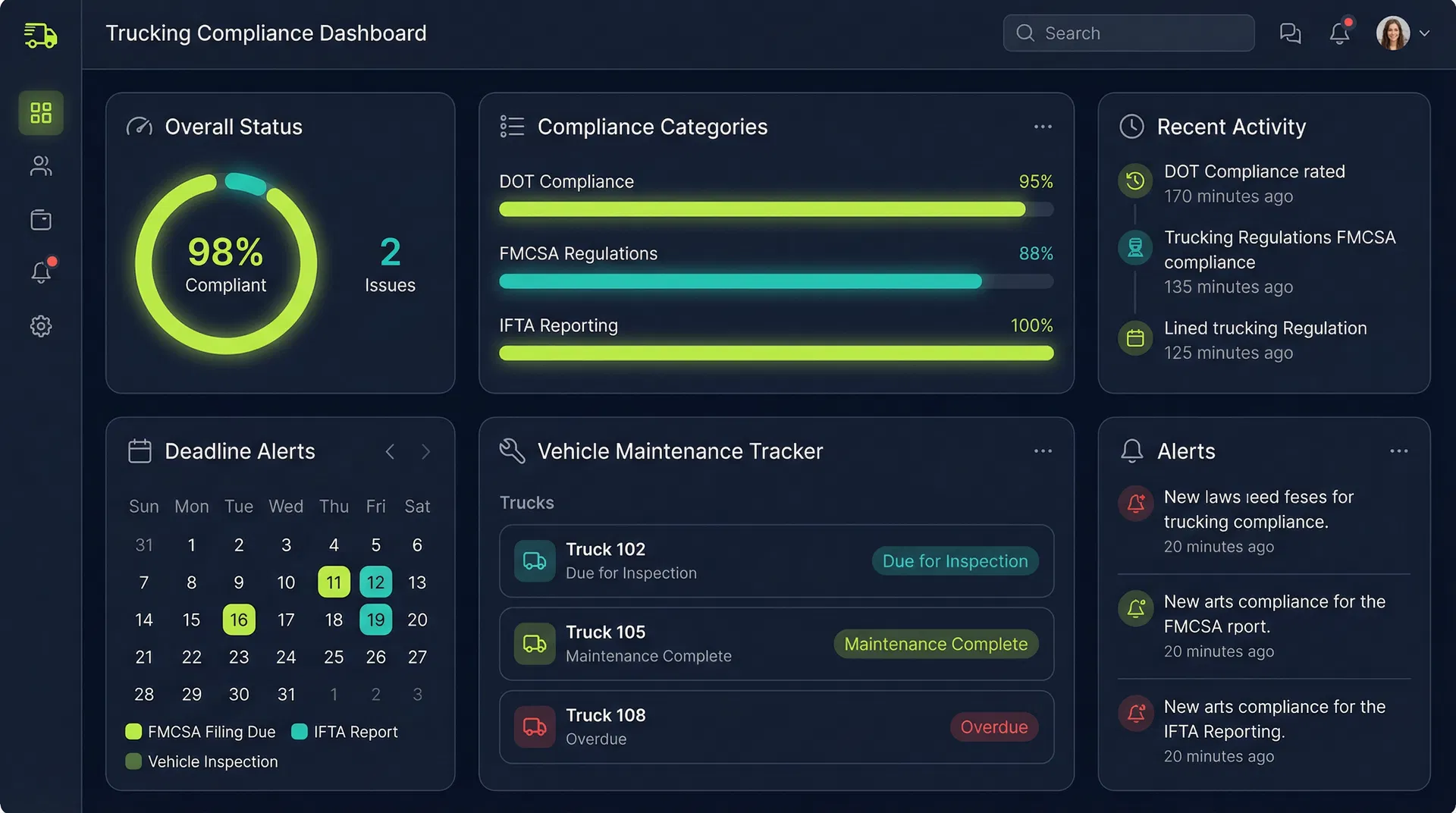Click the Due for Inspection status badge
This screenshot has height=813, width=1456.
pyautogui.click(x=955, y=561)
